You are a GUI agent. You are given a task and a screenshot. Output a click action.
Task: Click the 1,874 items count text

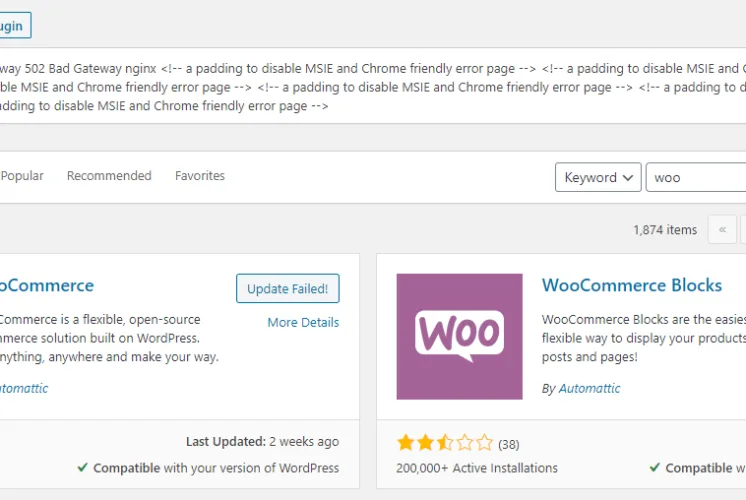click(665, 230)
